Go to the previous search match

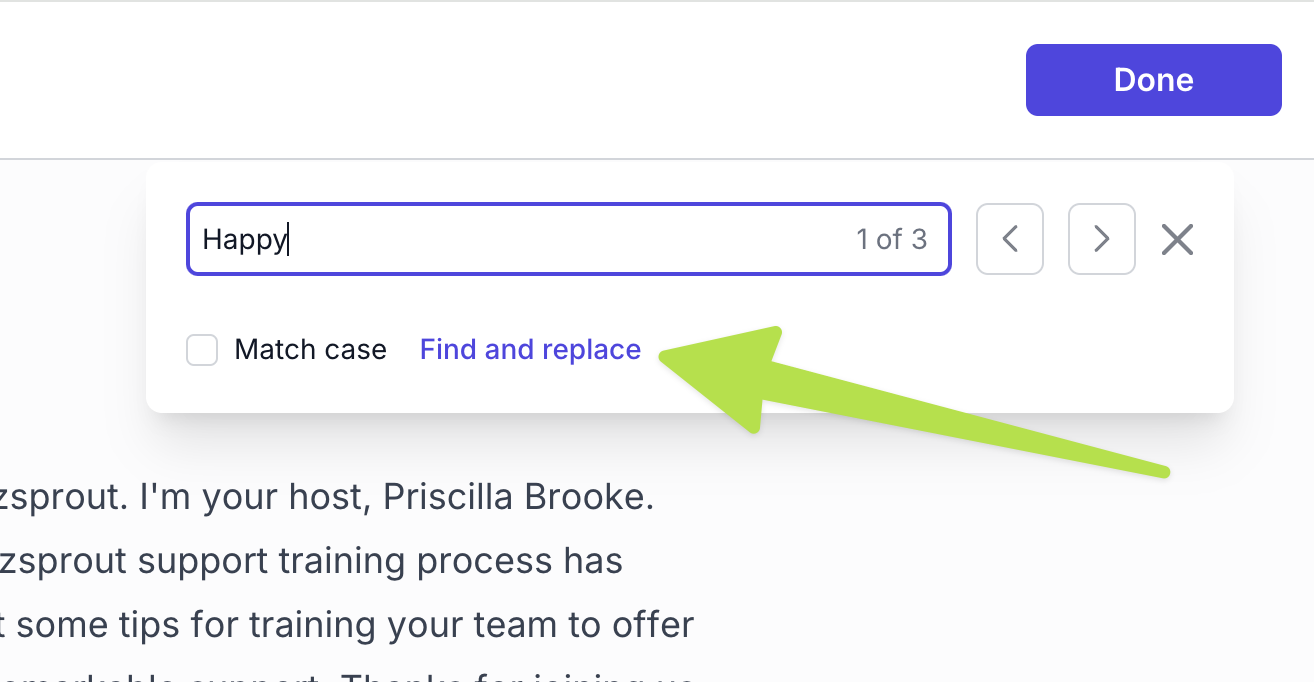pyautogui.click(x=1010, y=239)
